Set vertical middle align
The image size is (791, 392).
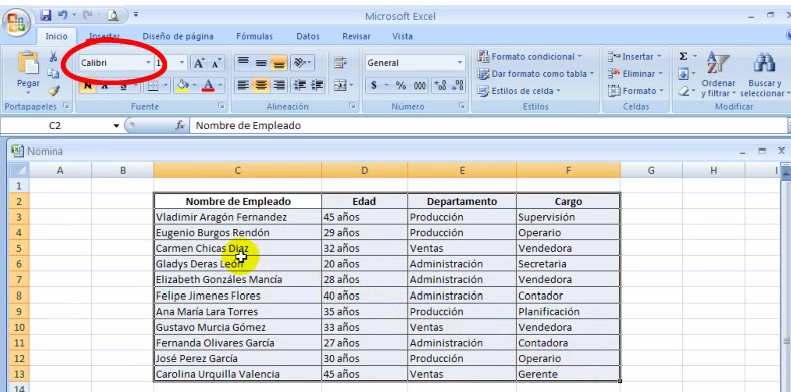[x=261, y=63]
